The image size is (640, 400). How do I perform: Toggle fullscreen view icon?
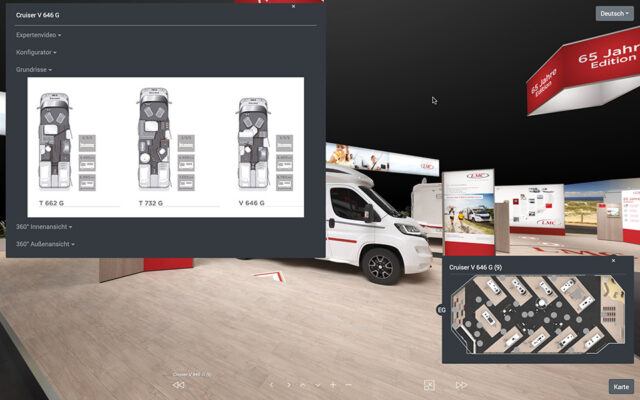(x=429, y=385)
